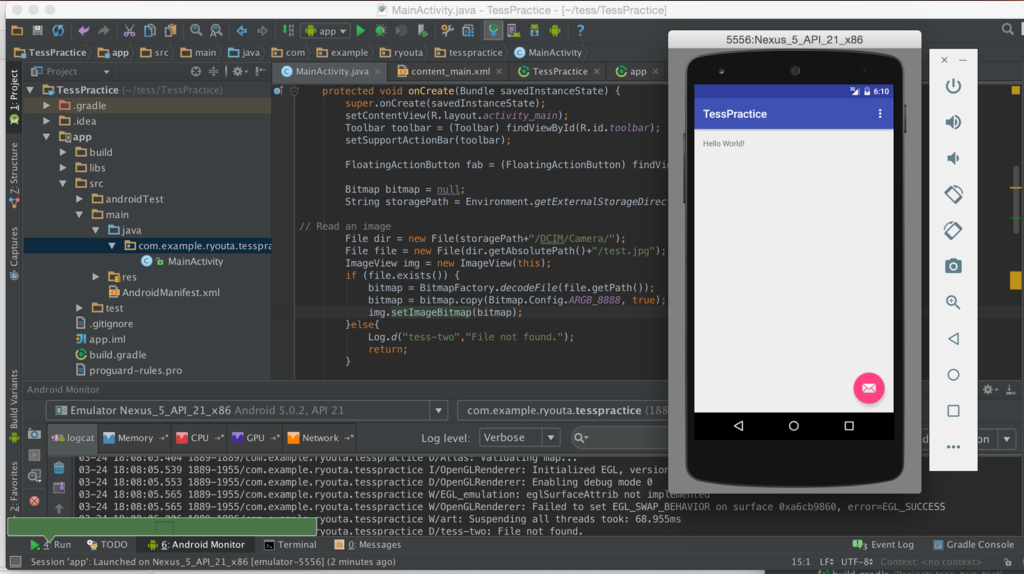Click emulator zoom magnifier icon
This screenshot has width=1024, height=574.
(x=953, y=302)
